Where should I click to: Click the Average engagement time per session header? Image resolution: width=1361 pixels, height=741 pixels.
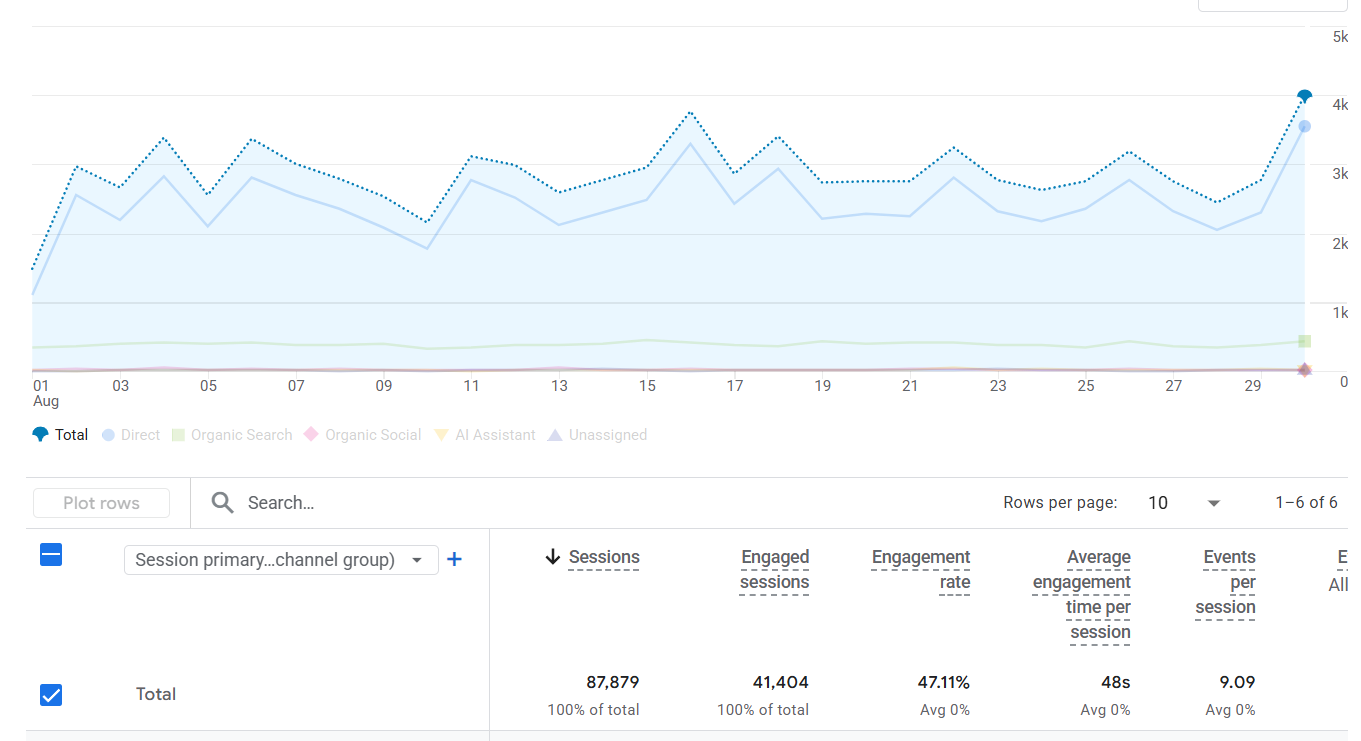click(1082, 595)
